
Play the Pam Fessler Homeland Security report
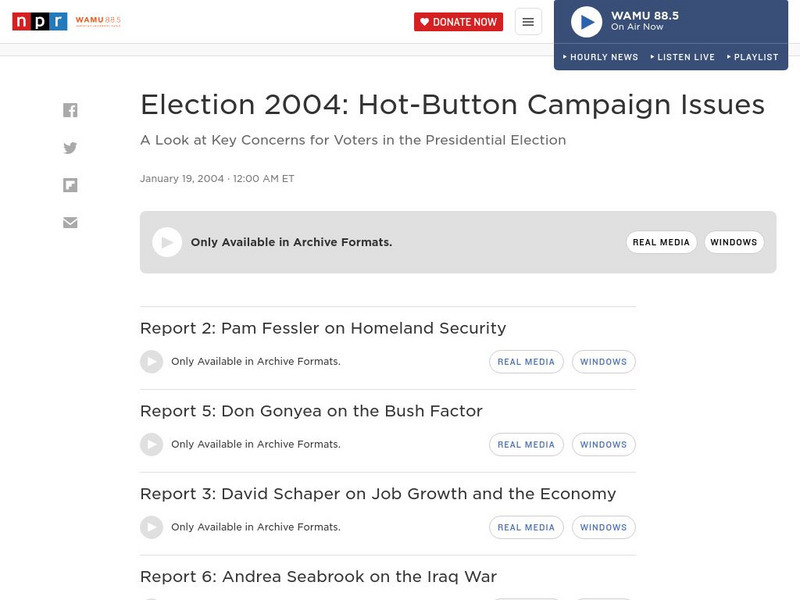pyautogui.click(x=152, y=361)
